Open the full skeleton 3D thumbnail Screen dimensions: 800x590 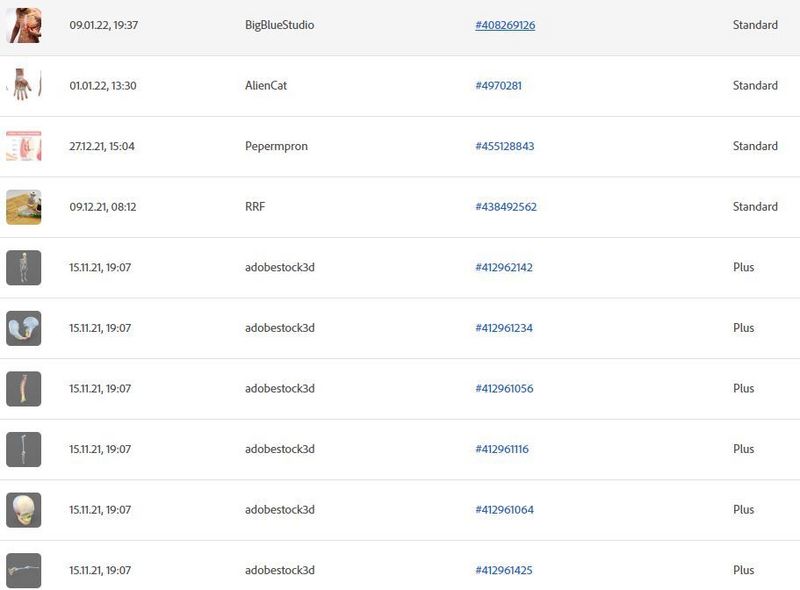click(23, 268)
